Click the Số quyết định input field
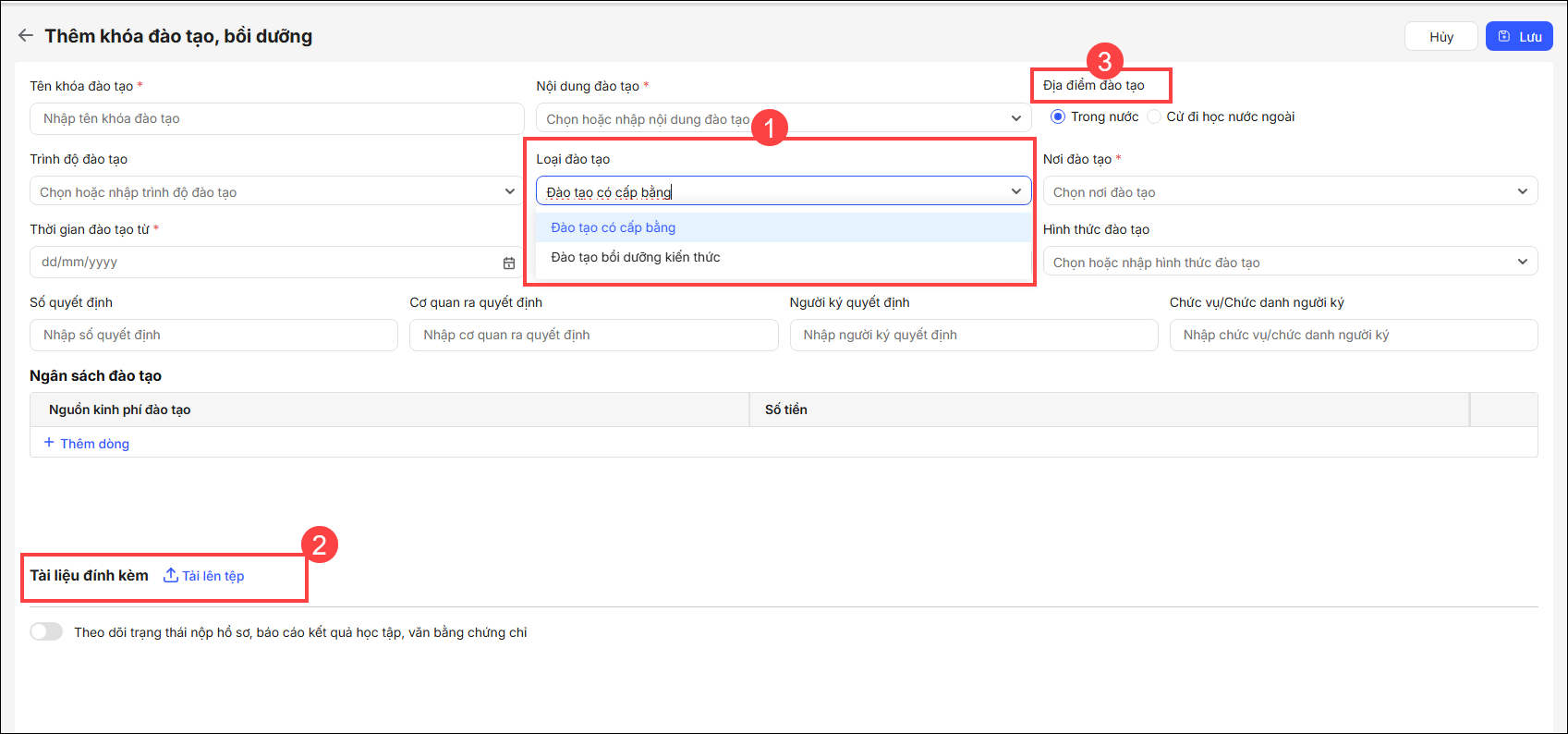The height and width of the screenshot is (734, 1568). (x=213, y=335)
